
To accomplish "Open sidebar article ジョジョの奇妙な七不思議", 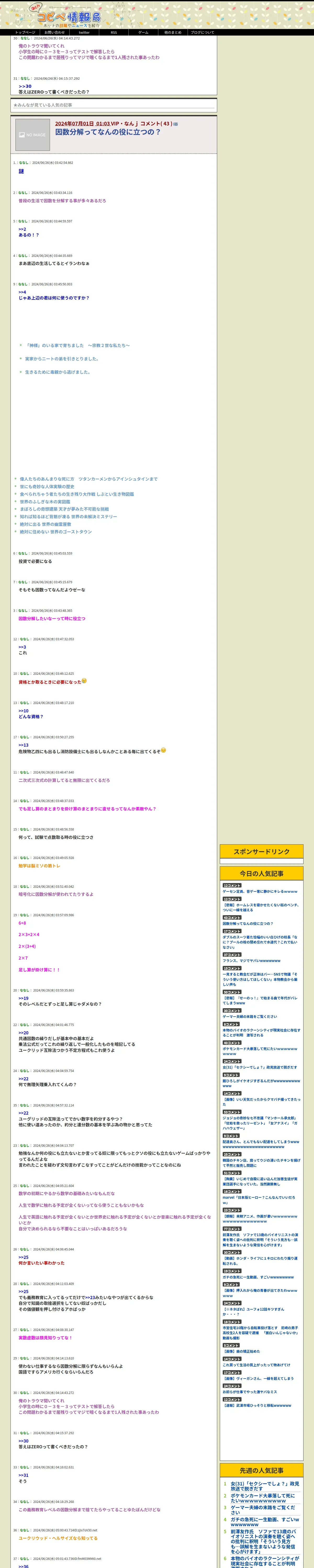I will click(261, 1122).
